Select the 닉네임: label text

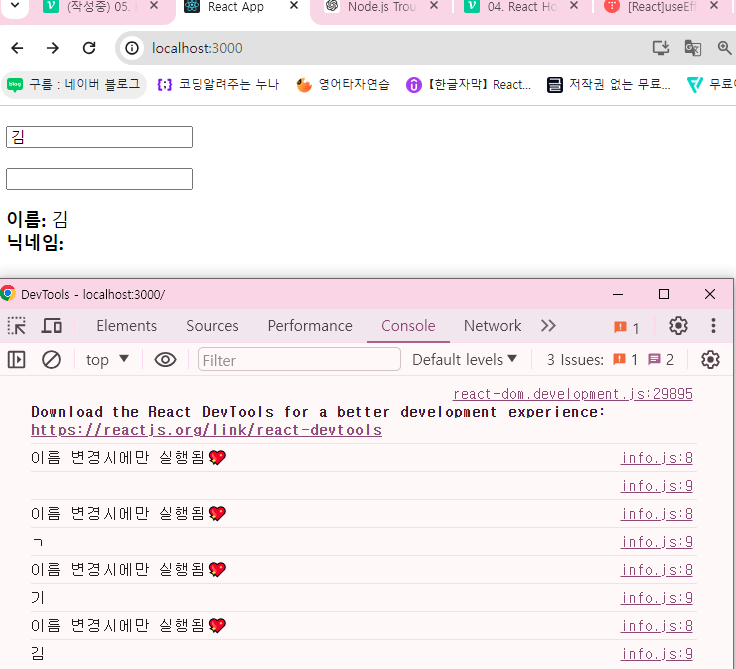tap(35, 242)
